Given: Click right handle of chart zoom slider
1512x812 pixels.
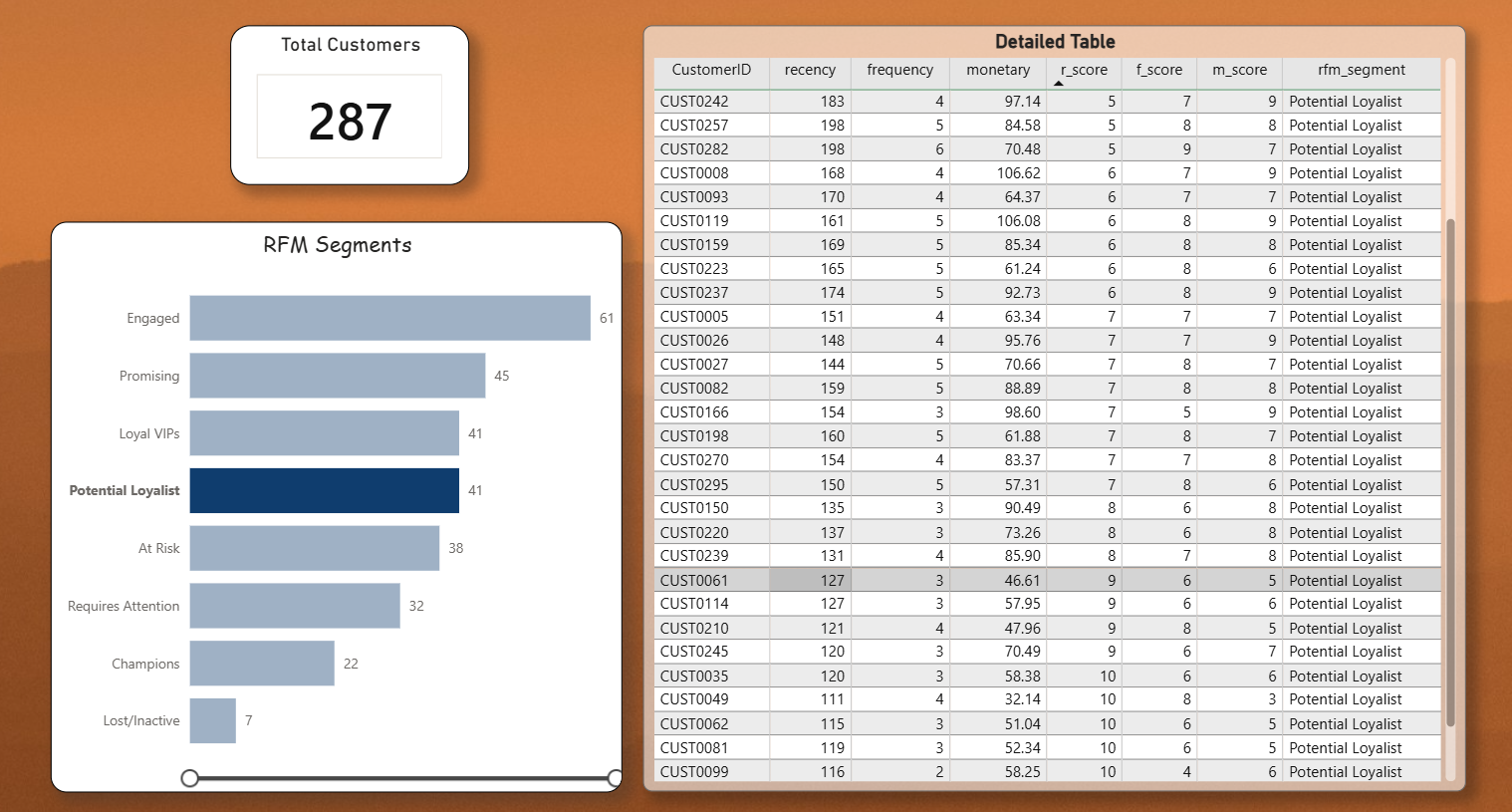Looking at the screenshot, I should tap(615, 778).
